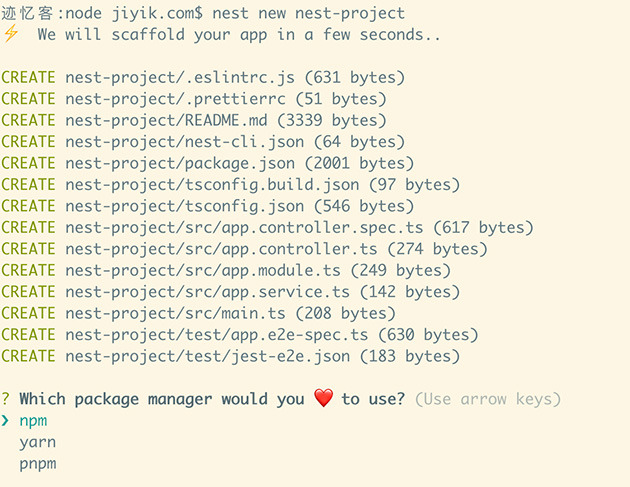Click the teal selection arrow before npm
630x487 pixels.
[x=5, y=420]
